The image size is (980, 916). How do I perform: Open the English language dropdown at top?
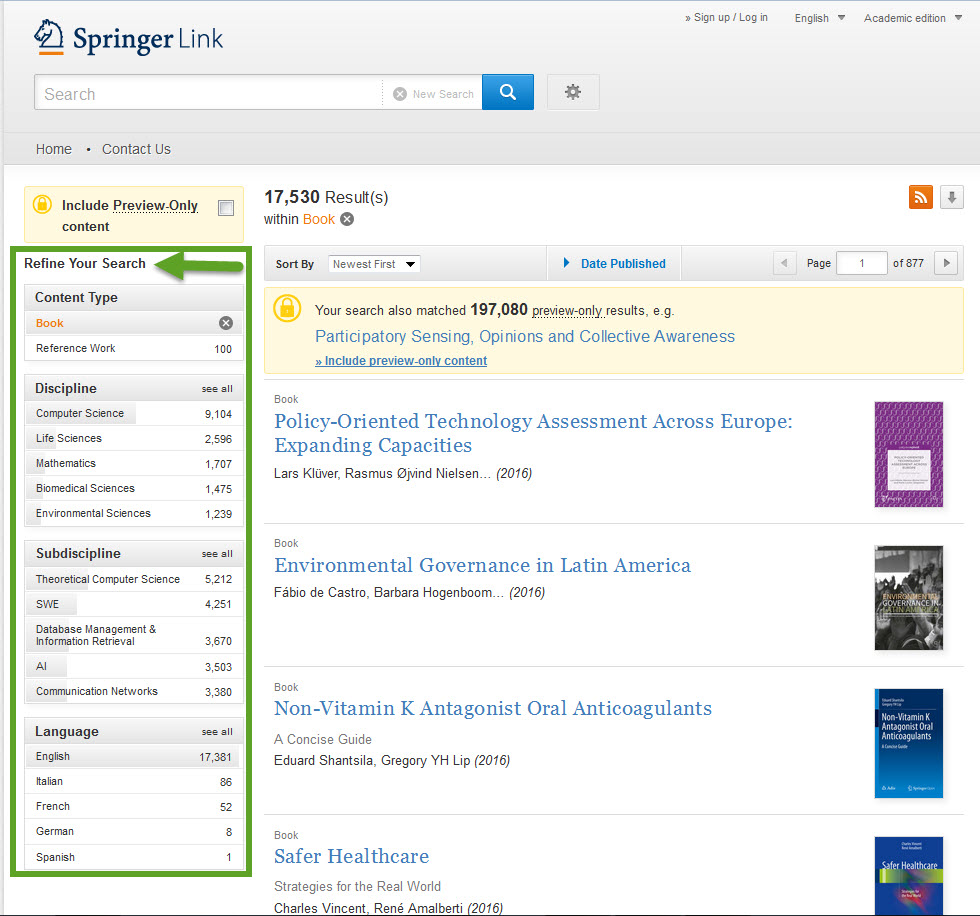tap(819, 18)
